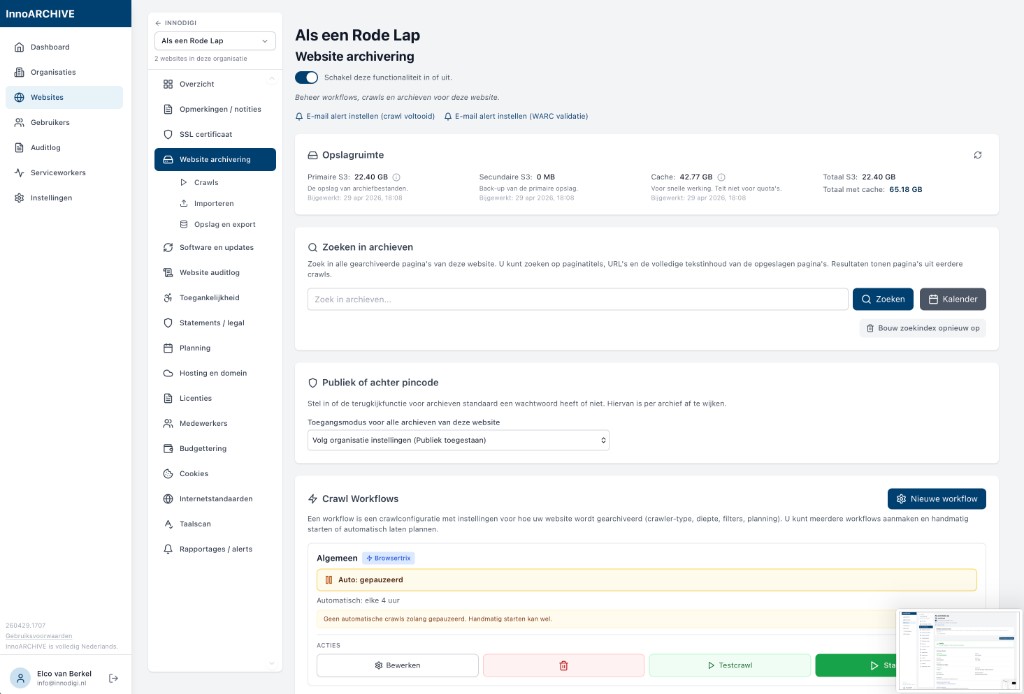Screen dimensions: 1024x694
Task: Click the user avatar icon at bottom left
Action: [19, 678]
